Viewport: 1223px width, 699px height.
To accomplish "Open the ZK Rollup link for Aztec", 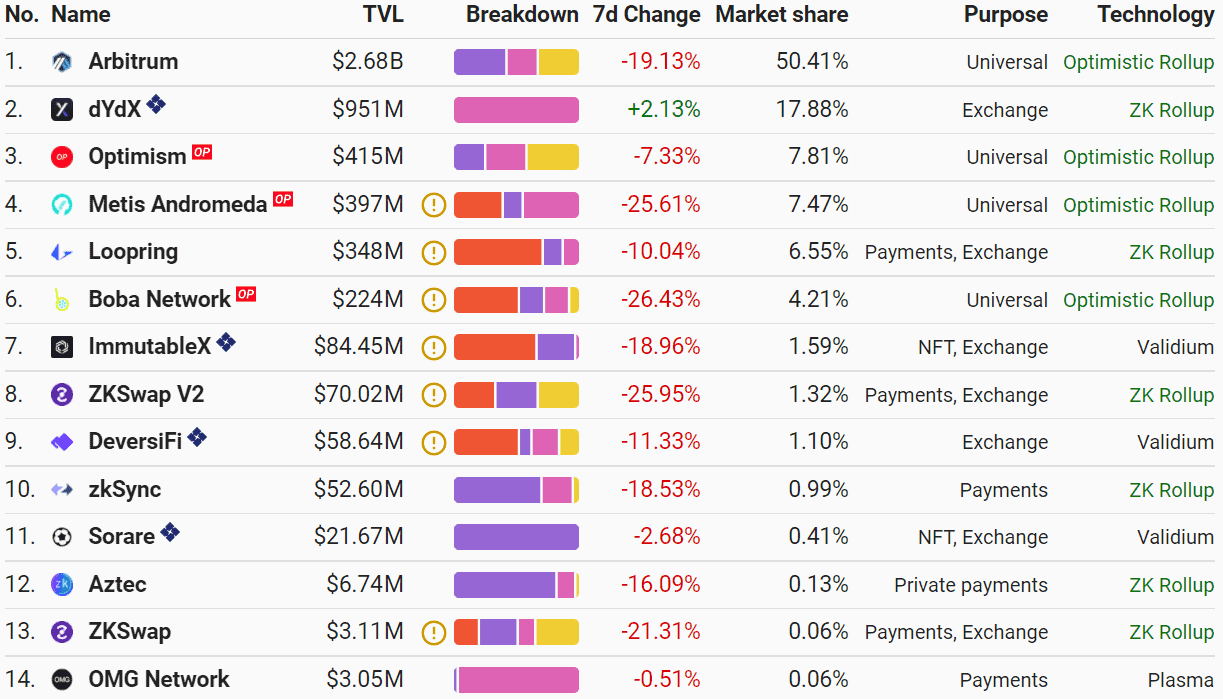I will pos(1171,584).
